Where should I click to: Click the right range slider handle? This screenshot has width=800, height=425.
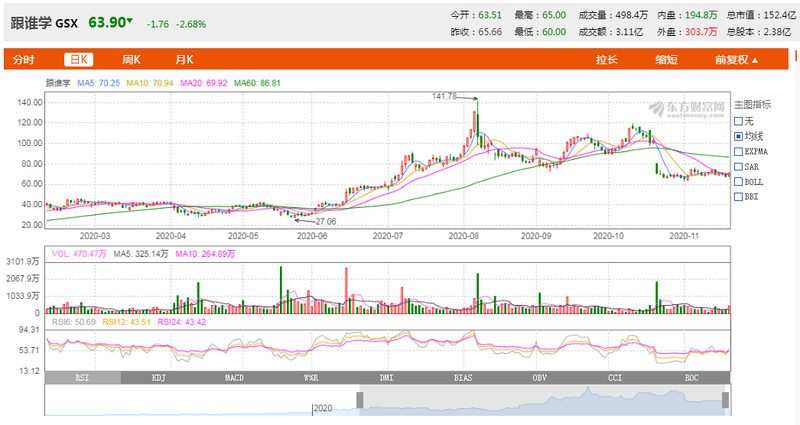[725, 400]
